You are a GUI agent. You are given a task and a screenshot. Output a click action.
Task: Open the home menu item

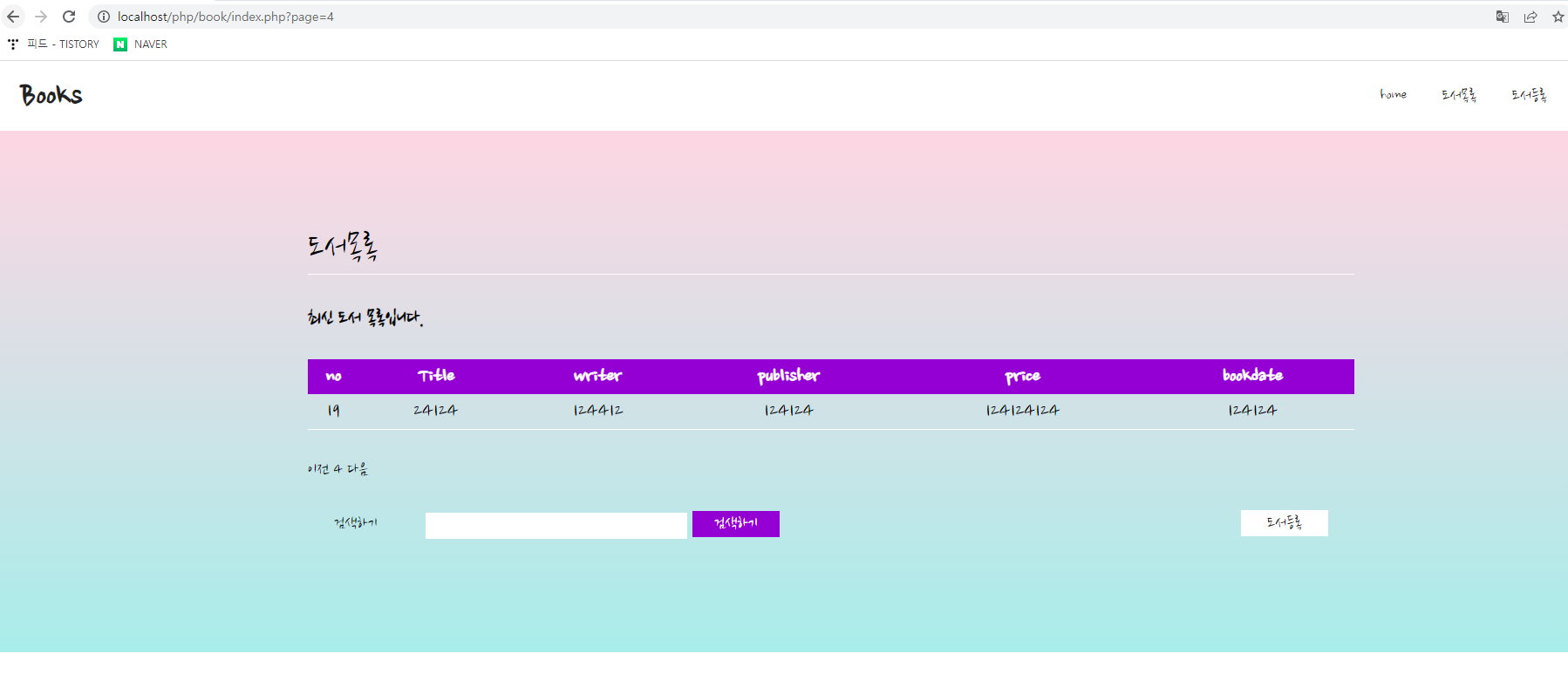point(1393,94)
